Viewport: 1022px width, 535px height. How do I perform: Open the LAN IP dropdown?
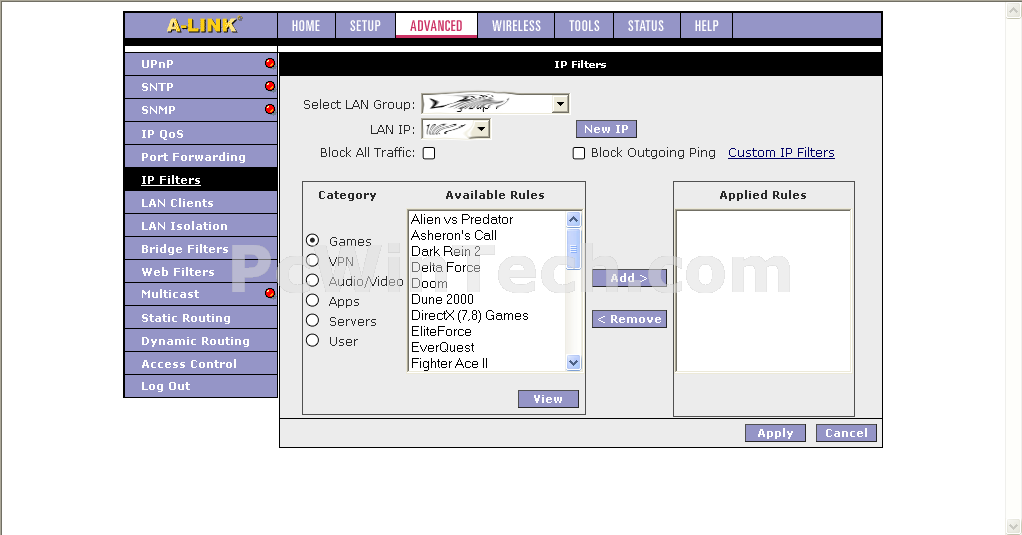point(456,129)
